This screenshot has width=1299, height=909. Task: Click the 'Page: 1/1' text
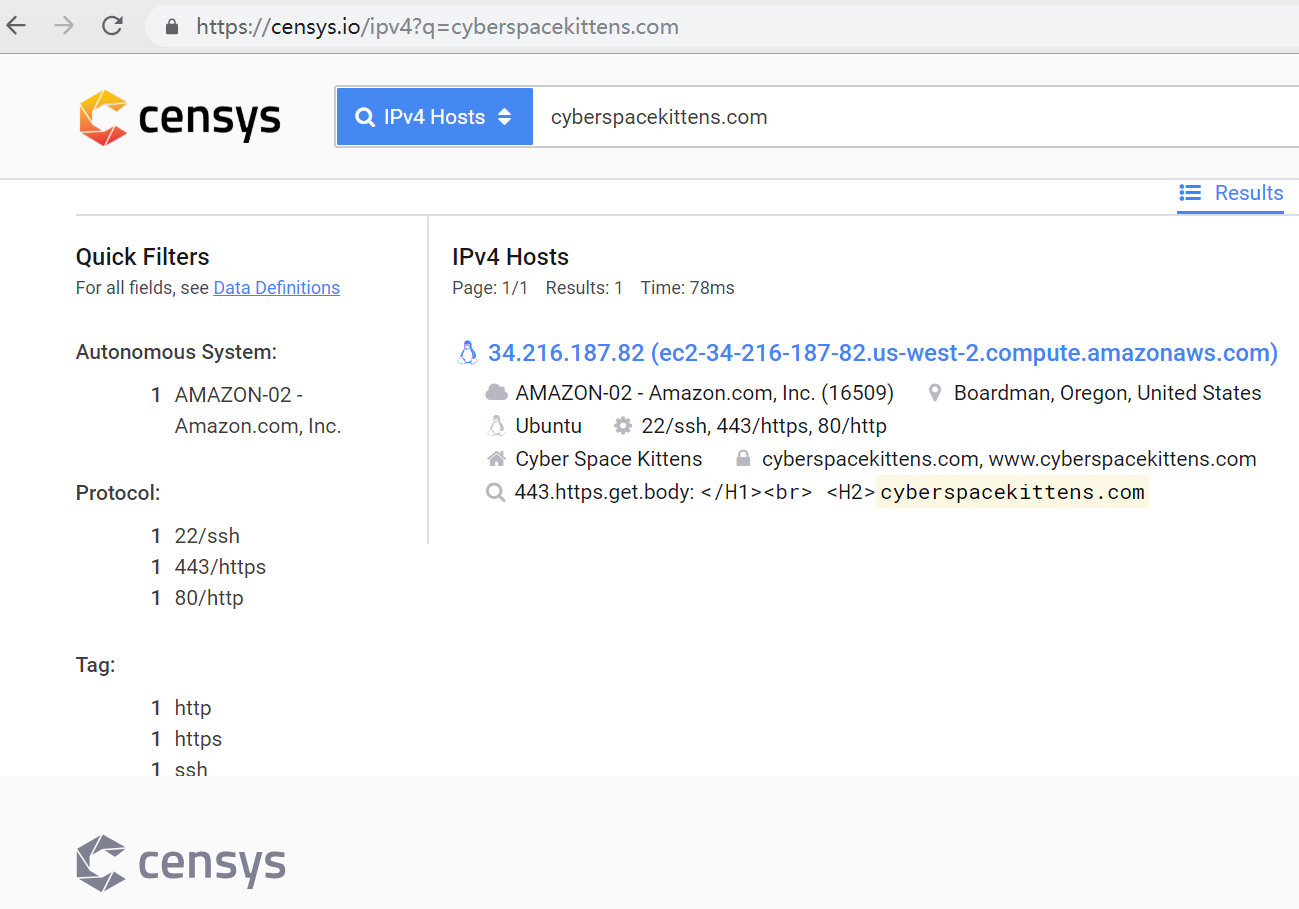pos(490,288)
